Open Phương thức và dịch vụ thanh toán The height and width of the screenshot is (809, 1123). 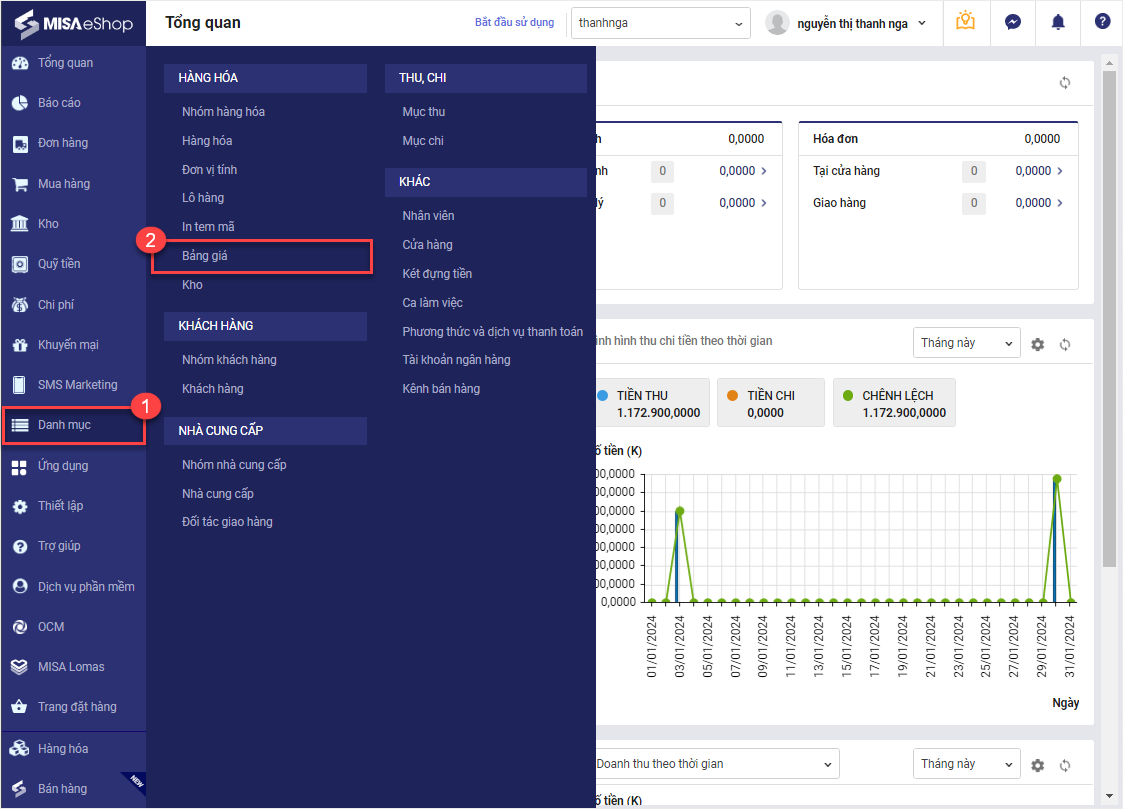(492, 331)
